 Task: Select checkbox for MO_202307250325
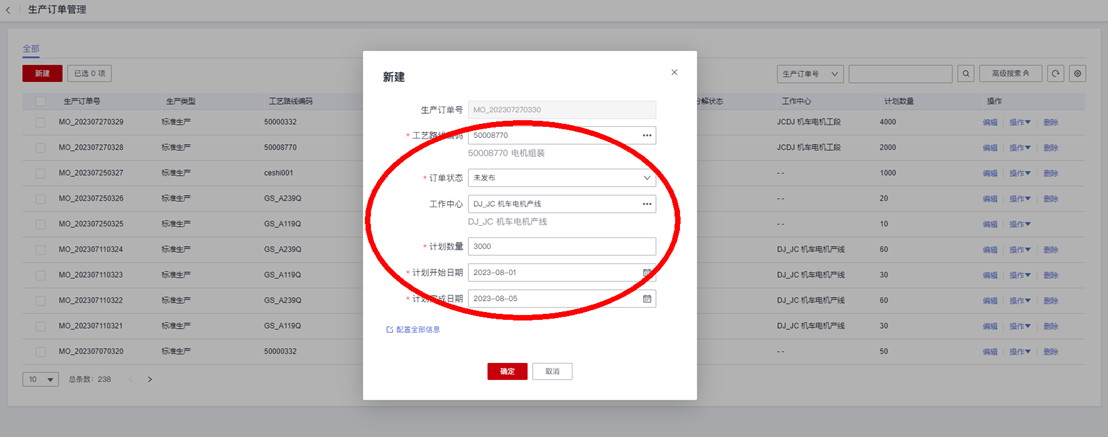point(41,224)
